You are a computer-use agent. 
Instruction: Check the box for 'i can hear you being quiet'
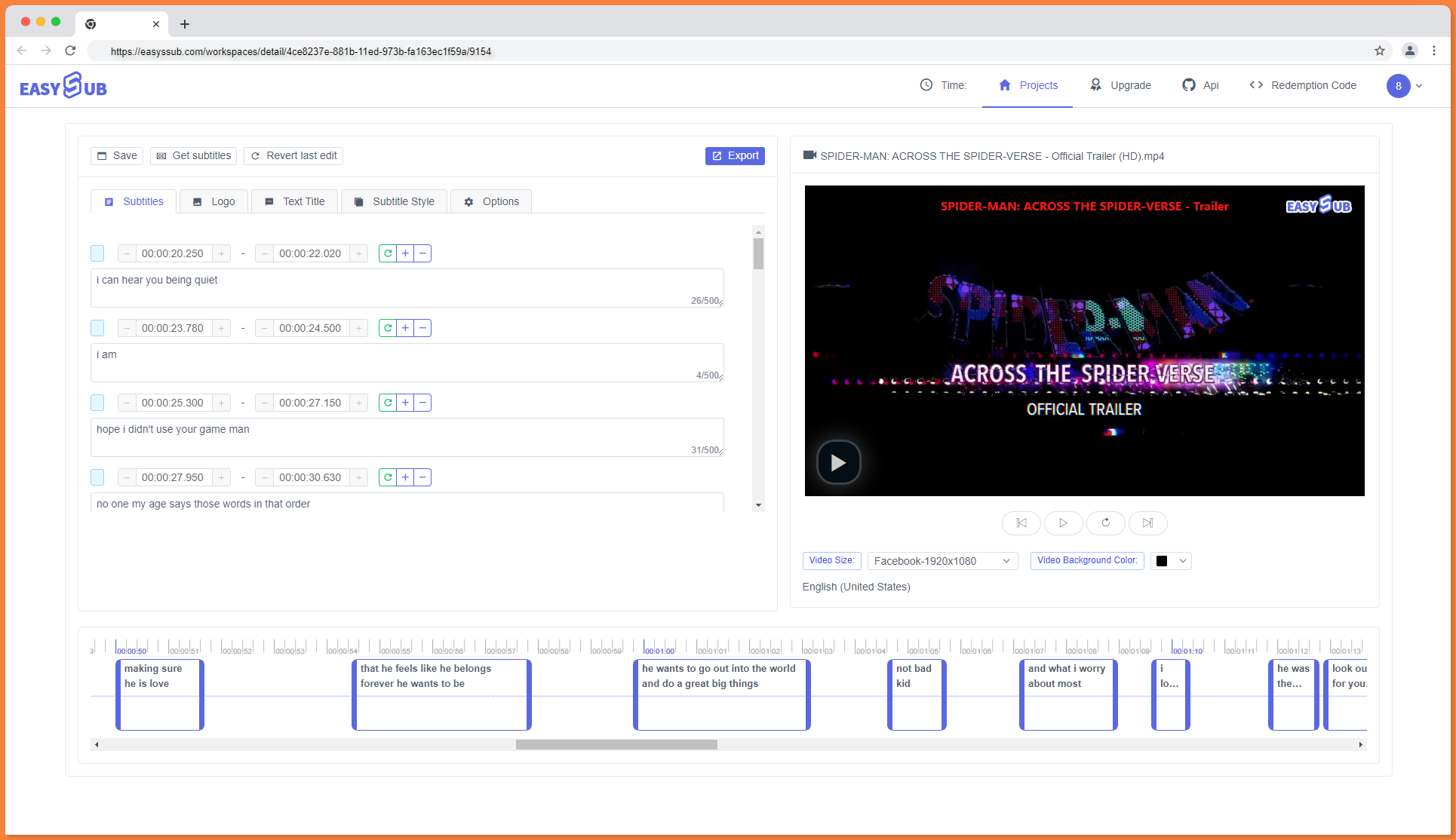[97, 253]
